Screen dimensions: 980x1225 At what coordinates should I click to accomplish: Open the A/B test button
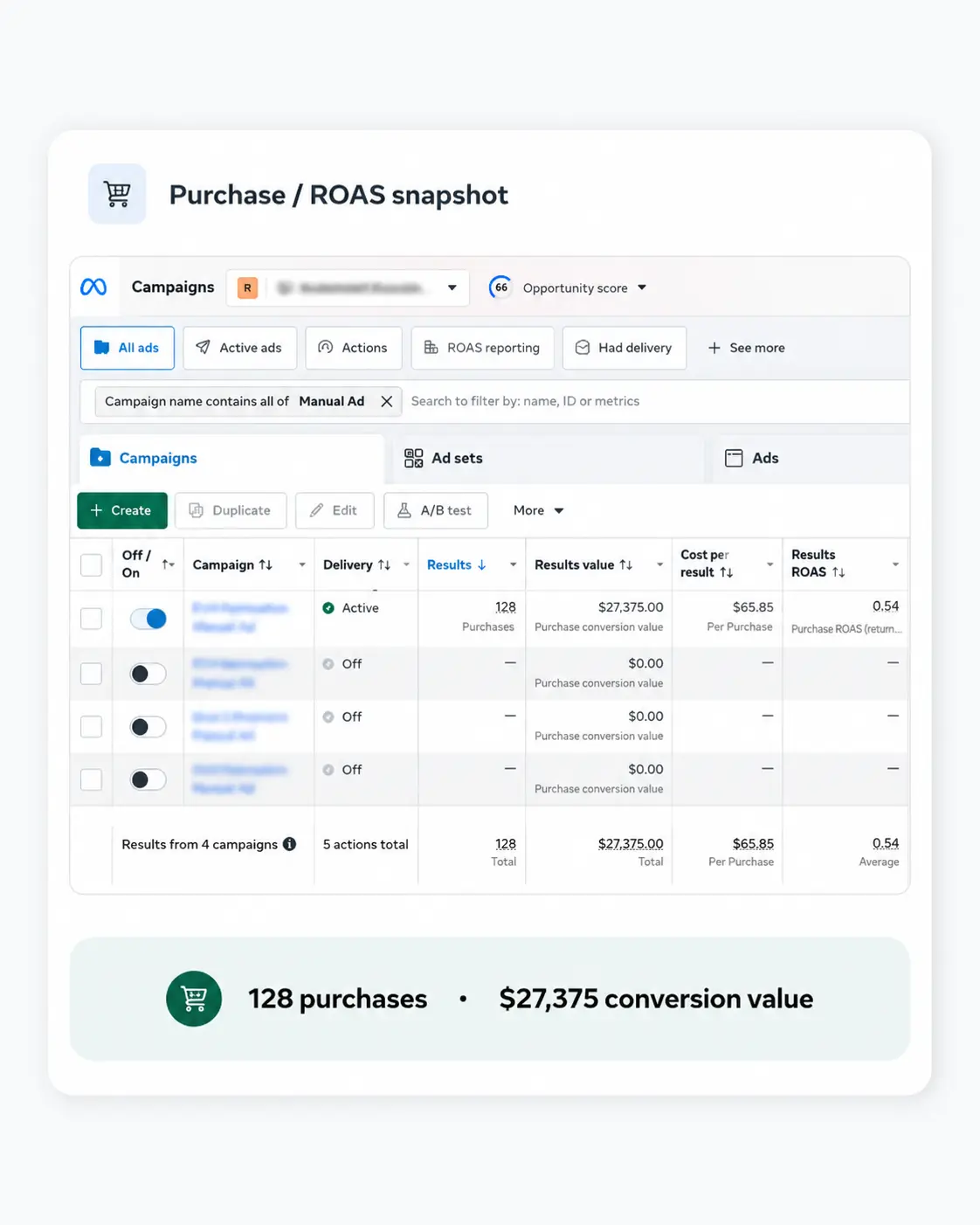[436, 510]
